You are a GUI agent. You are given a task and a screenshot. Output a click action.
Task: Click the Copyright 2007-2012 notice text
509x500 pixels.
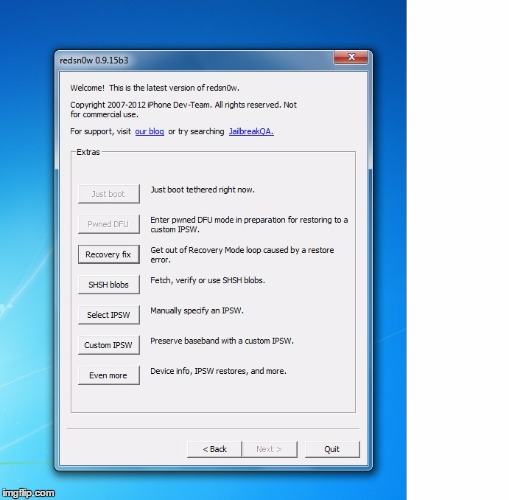tap(183, 110)
